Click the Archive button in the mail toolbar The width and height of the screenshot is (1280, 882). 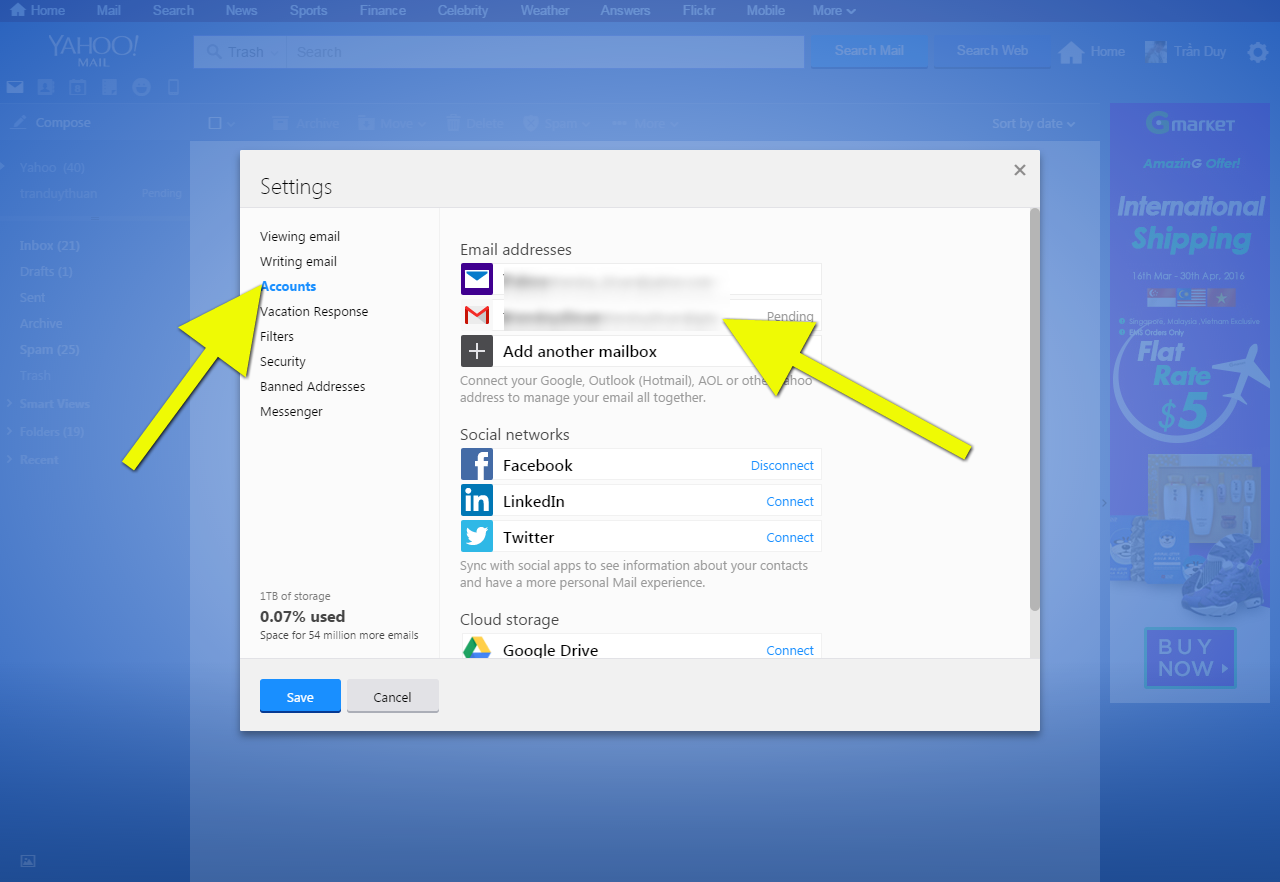pyautogui.click(x=306, y=123)
